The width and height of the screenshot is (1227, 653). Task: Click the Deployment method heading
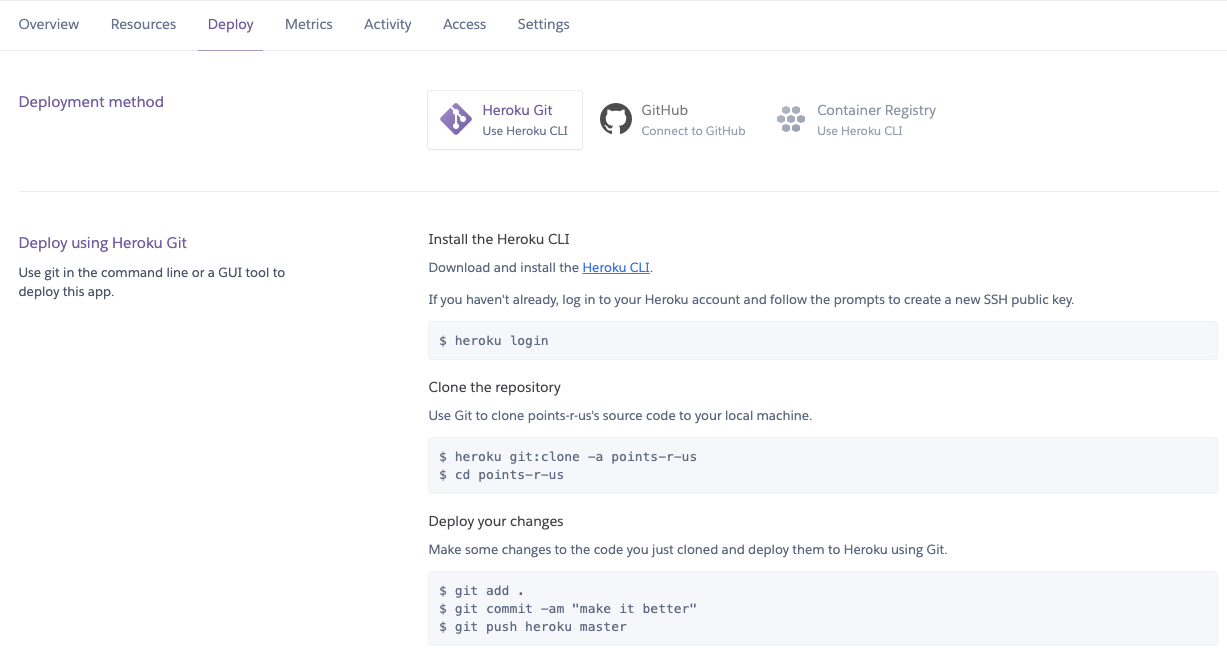pos(91,101)
